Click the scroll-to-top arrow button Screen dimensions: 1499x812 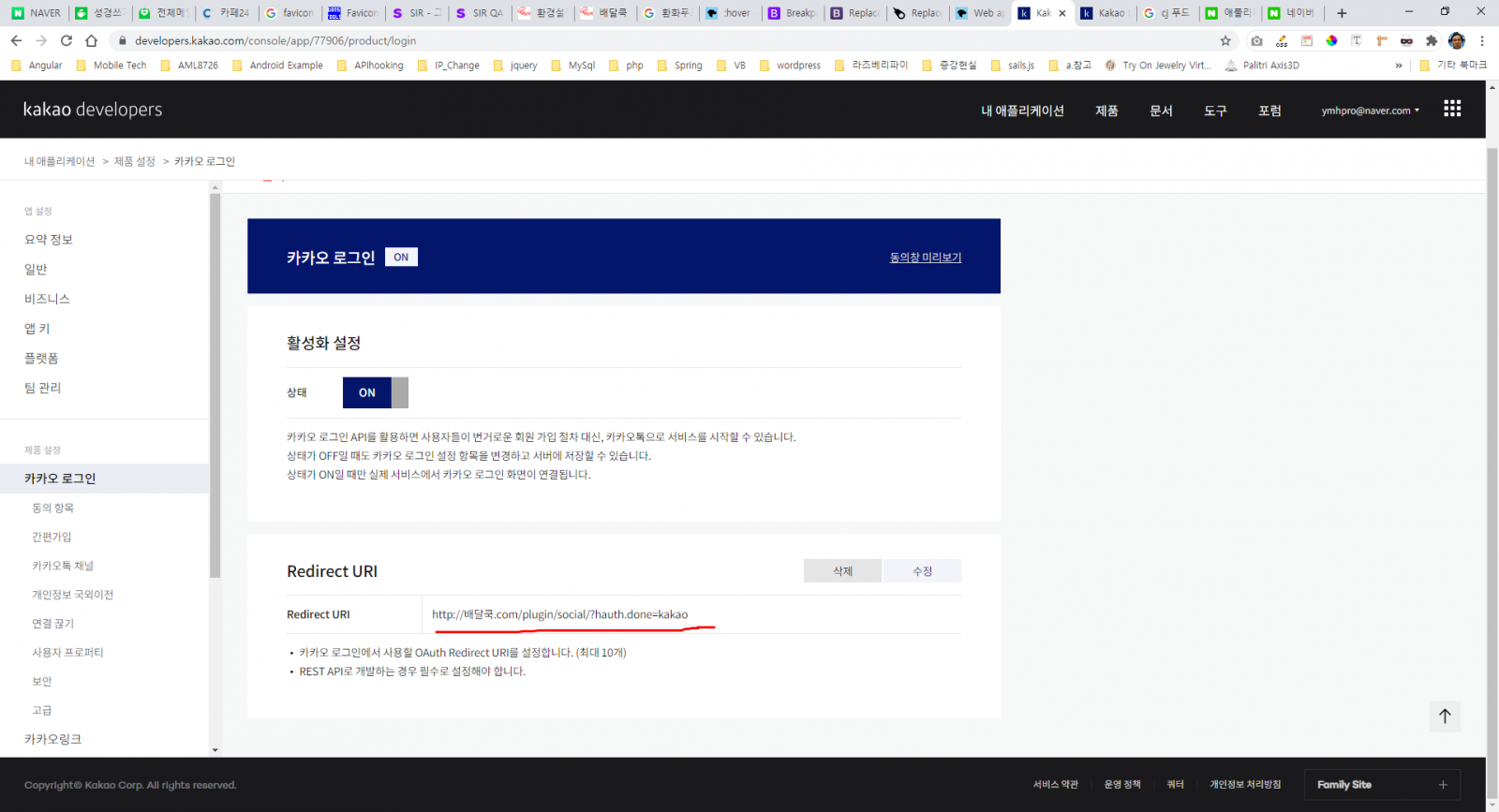tap(1445, 716)
